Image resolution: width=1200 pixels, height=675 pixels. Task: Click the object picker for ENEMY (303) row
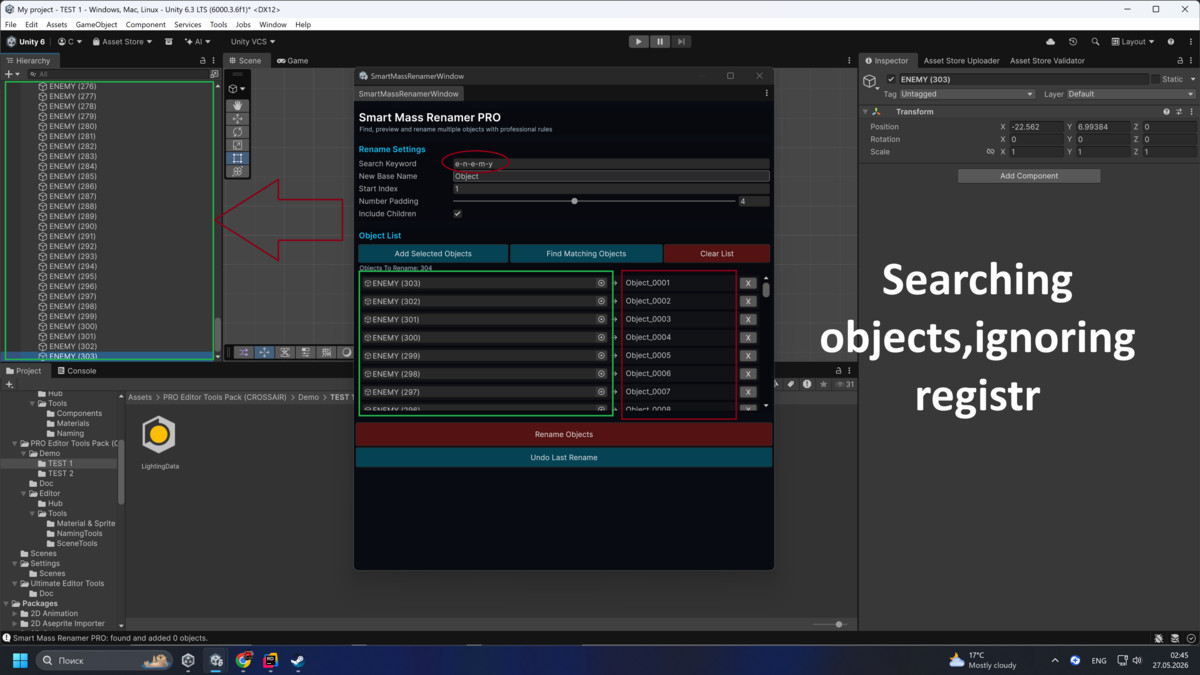pos(601,283)
